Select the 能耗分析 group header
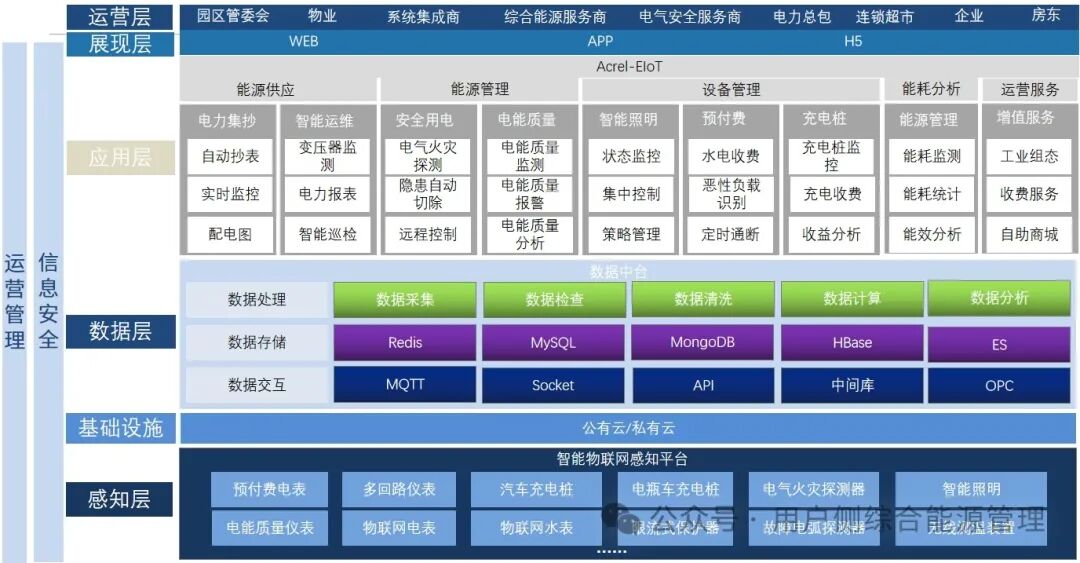 tap(931, 89)
